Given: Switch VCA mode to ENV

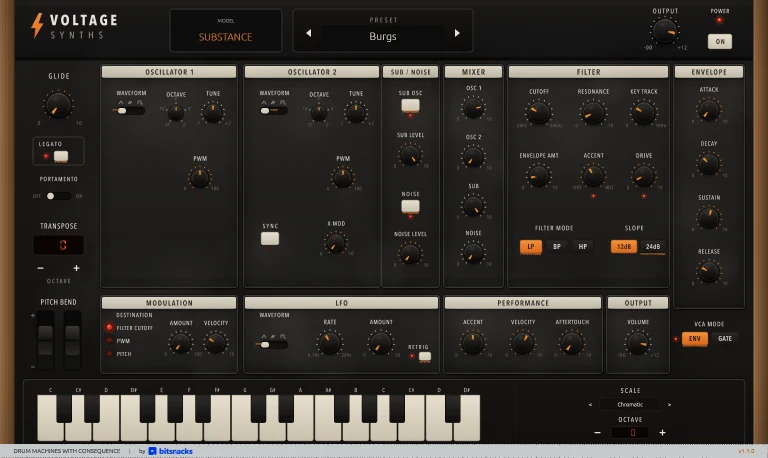Looking at the screenshot, I should pyautogui.click(x=695, y=338).
